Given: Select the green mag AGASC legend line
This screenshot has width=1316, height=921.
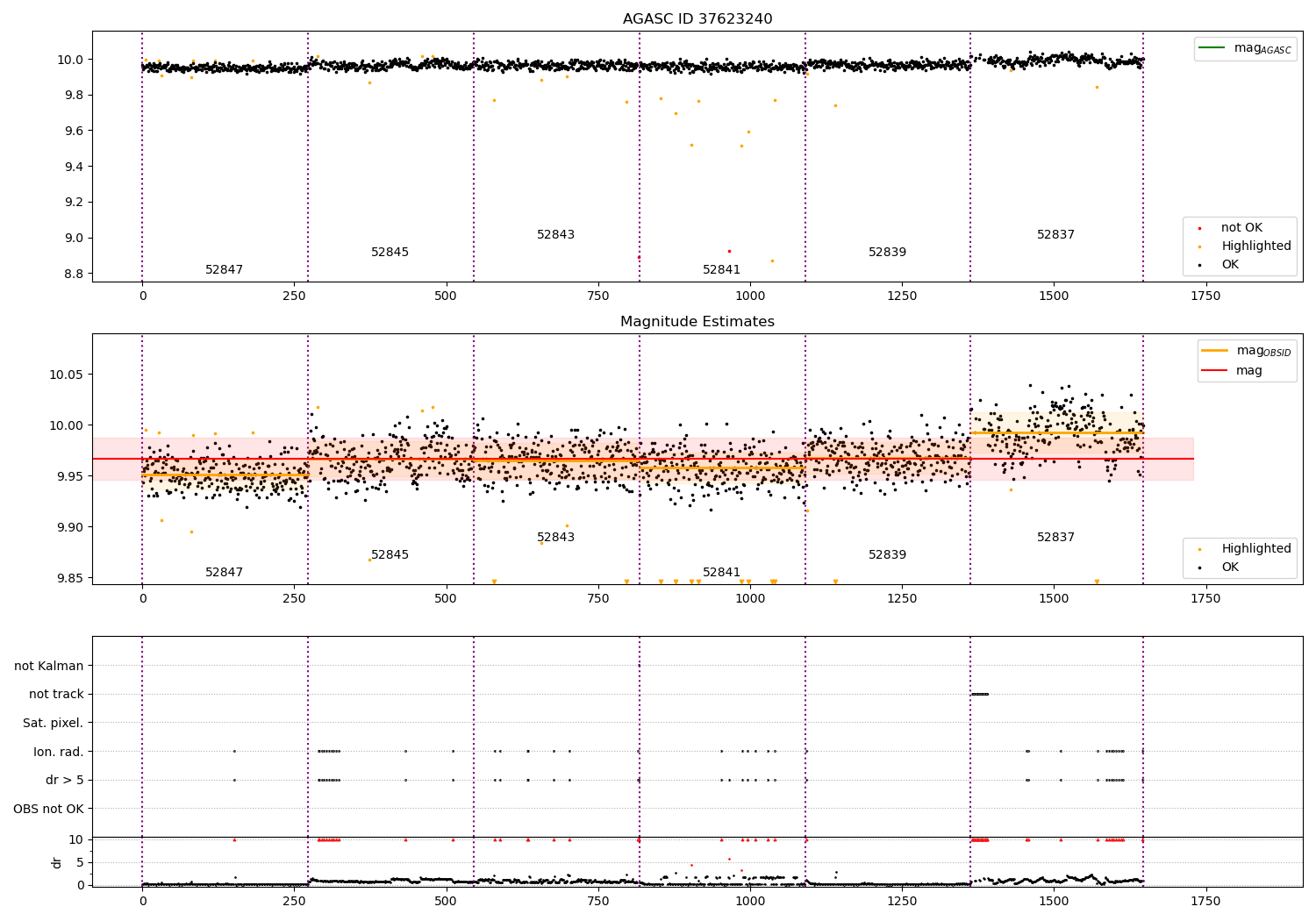Looking at the screenshot, I should (1212, 48).
